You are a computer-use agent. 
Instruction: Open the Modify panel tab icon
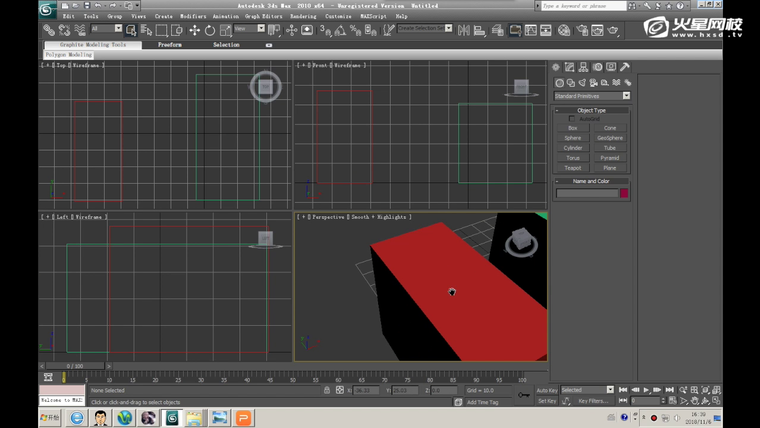570,68
